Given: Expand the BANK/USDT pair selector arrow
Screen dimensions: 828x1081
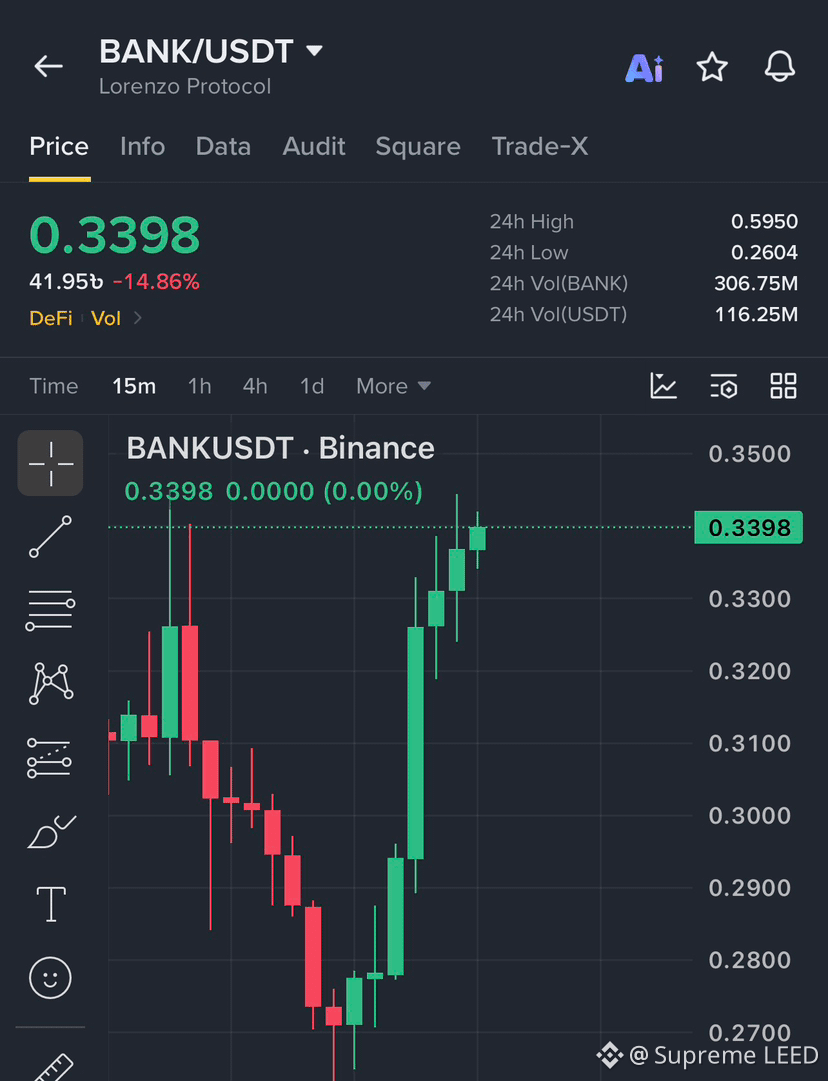Looking at the screenshot, I should pyautogui.click(x=314, y=50).
